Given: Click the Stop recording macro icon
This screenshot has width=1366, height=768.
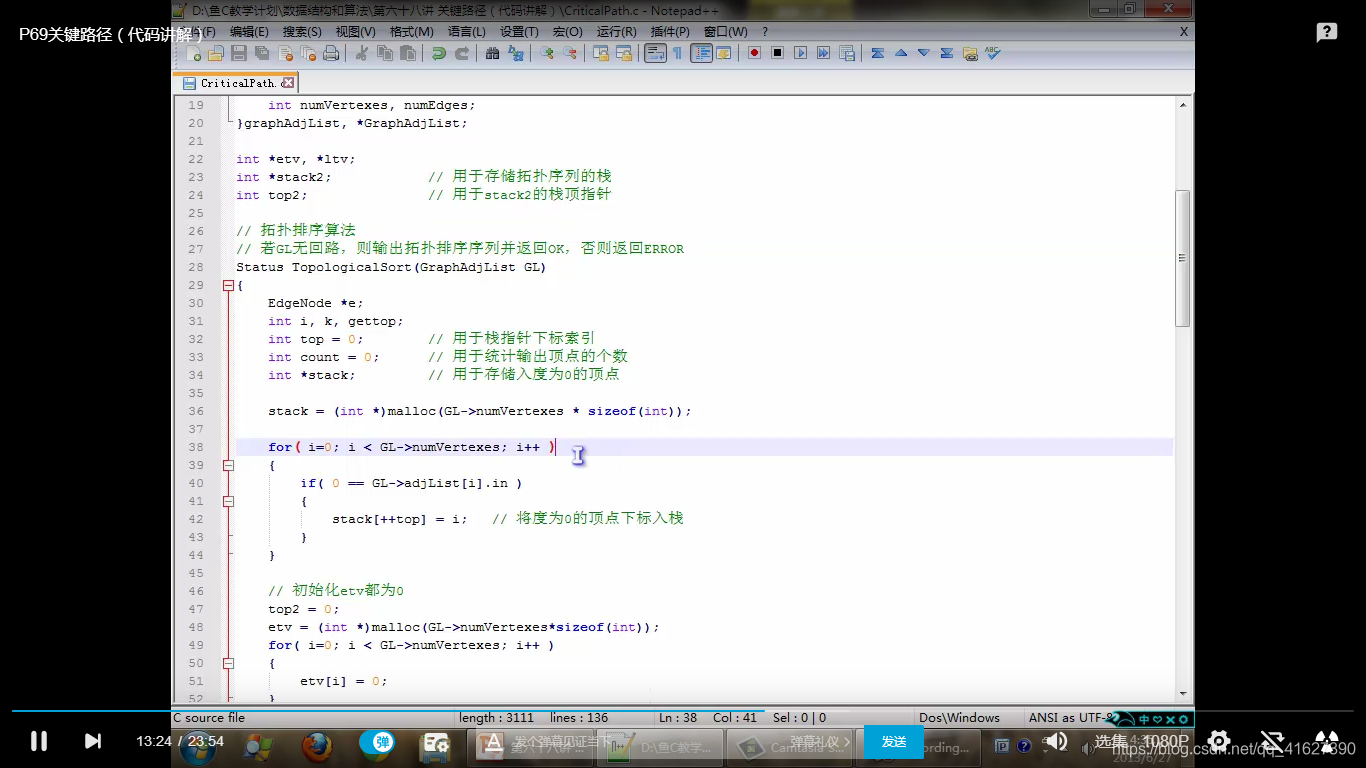Looking at the screenshot, I should pyautogui.click(x=778, y=53).
